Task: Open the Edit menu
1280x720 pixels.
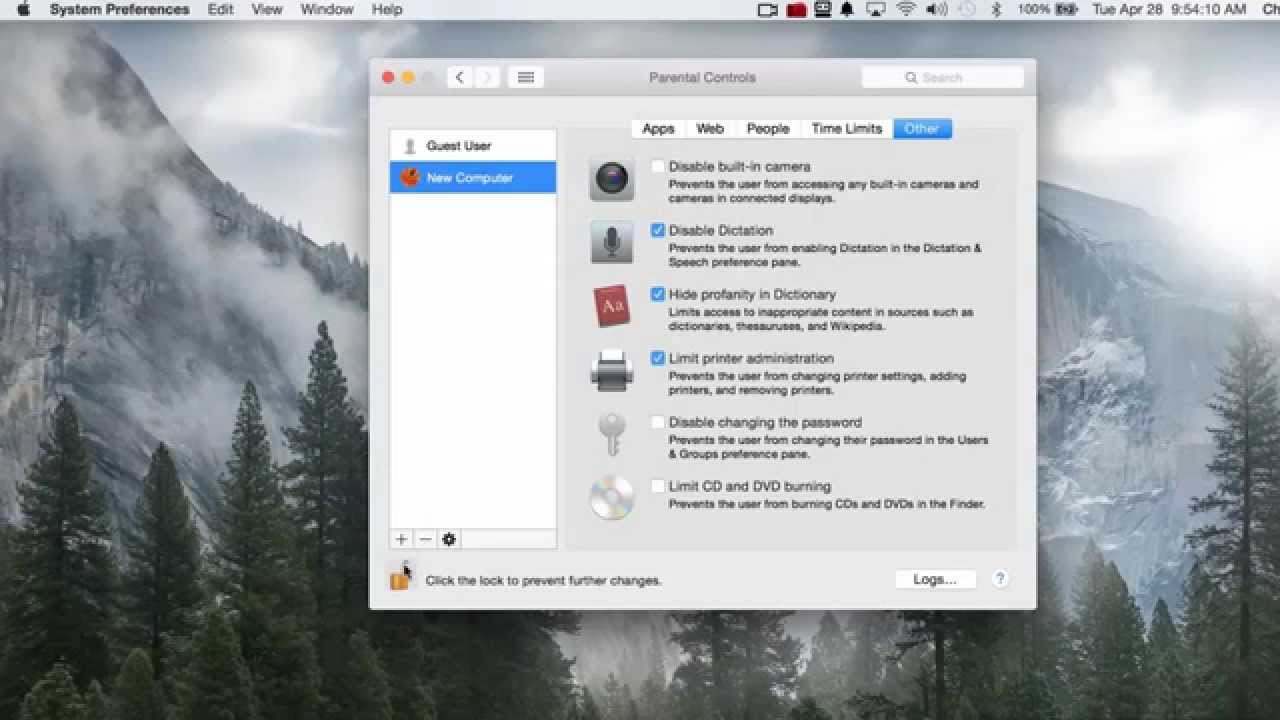Action: 221,10
